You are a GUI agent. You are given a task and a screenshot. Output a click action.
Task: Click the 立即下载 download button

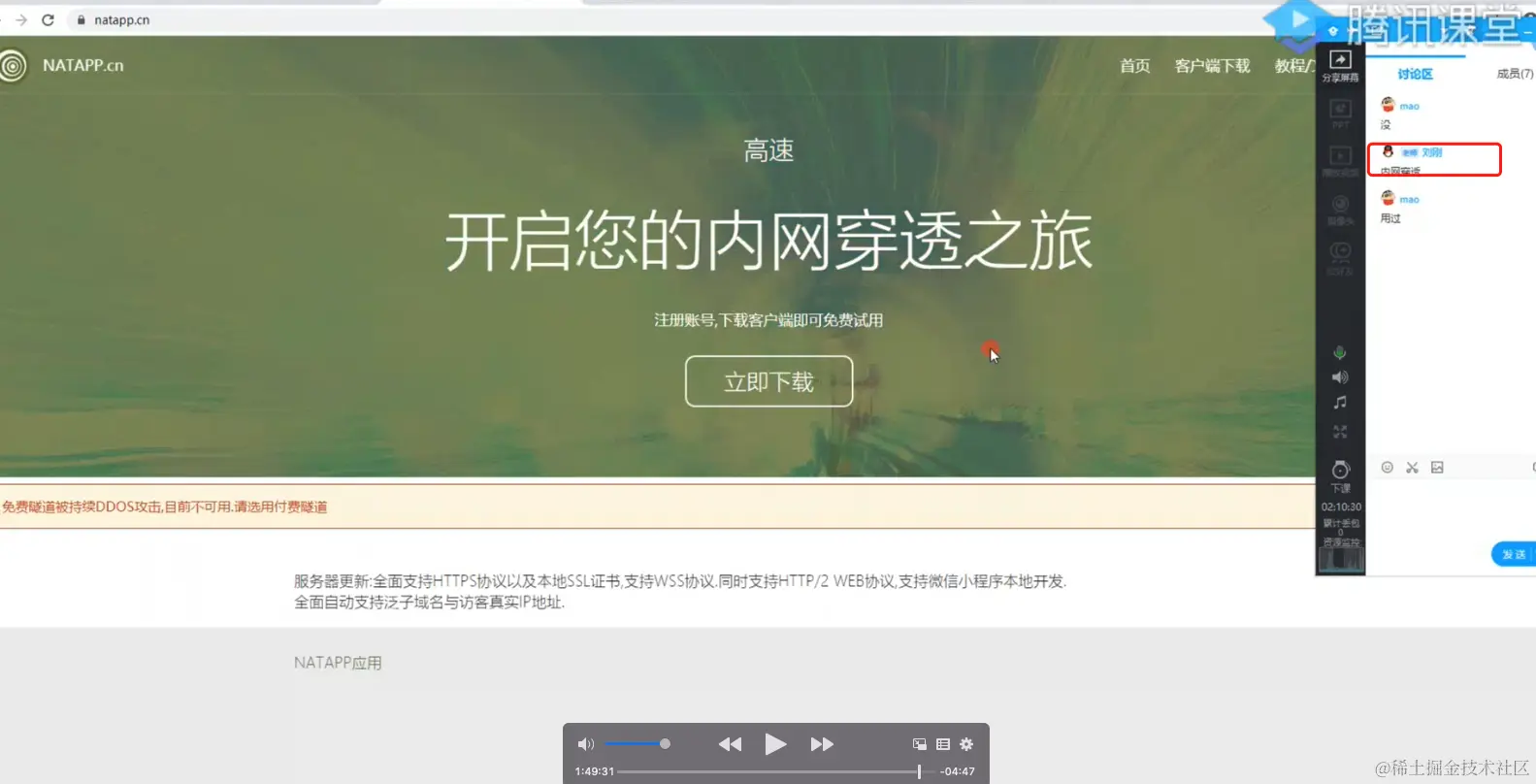coord(768,381)
